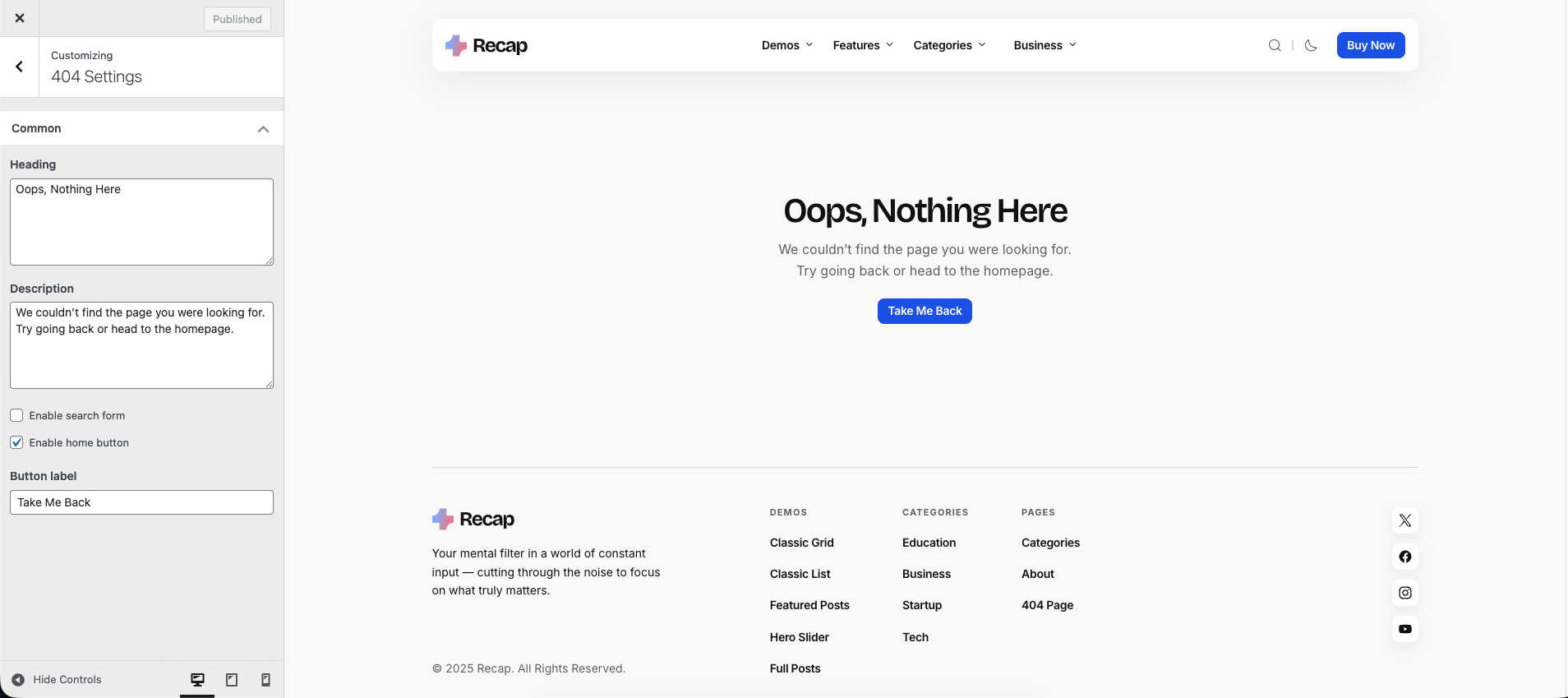Open the YouTube social icon
The width and height of the screenshot is (1568, 698).
tap(1404, 629)
